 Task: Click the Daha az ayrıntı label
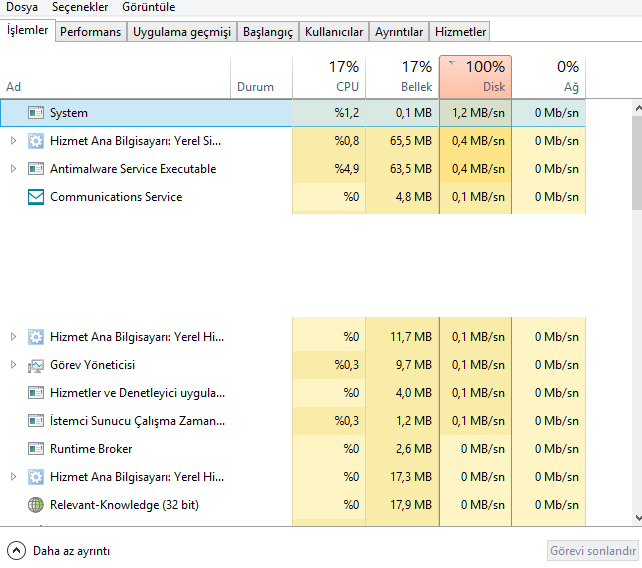click(71, 551)
